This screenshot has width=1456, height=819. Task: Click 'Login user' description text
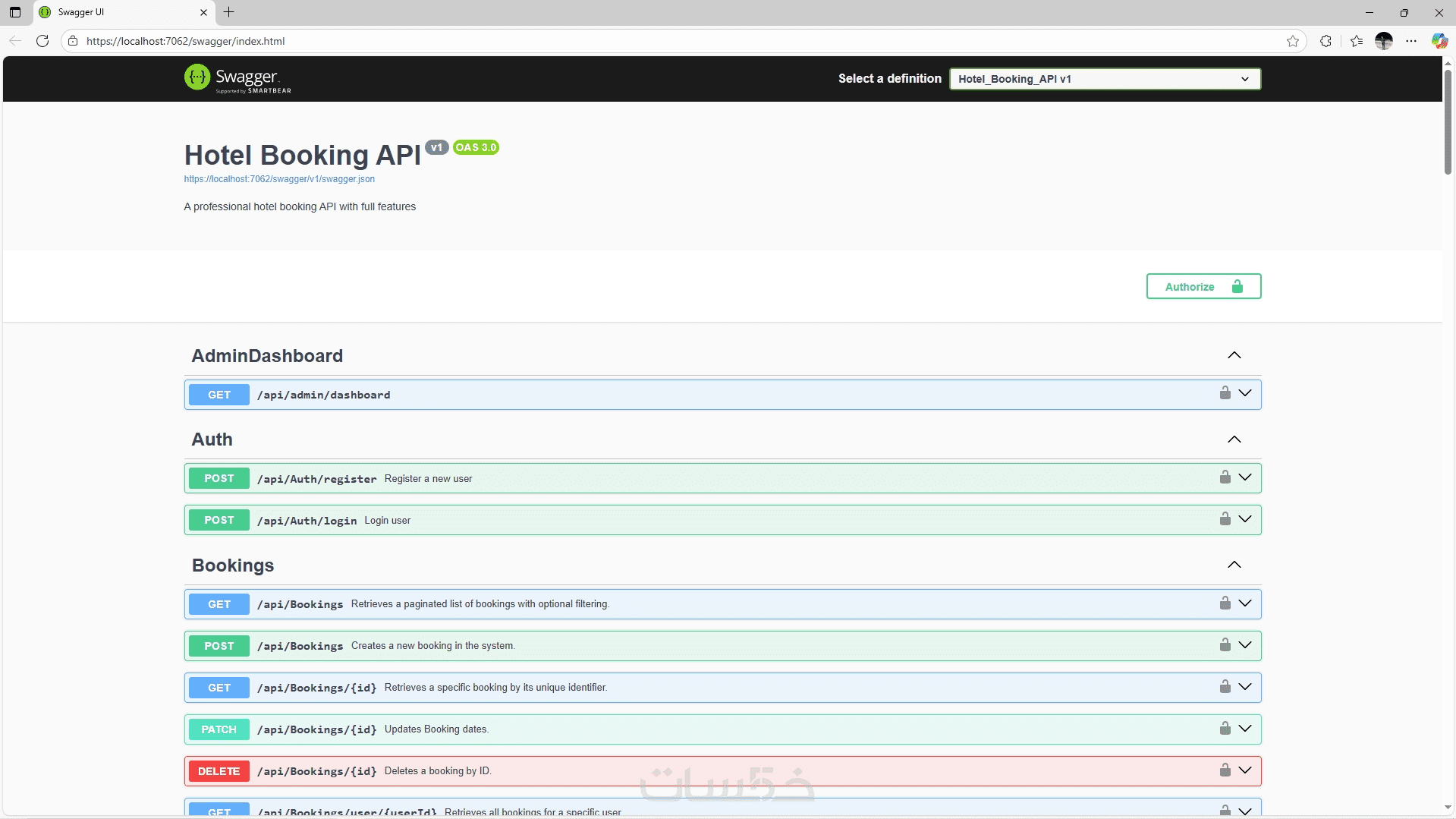pos(387,521)
